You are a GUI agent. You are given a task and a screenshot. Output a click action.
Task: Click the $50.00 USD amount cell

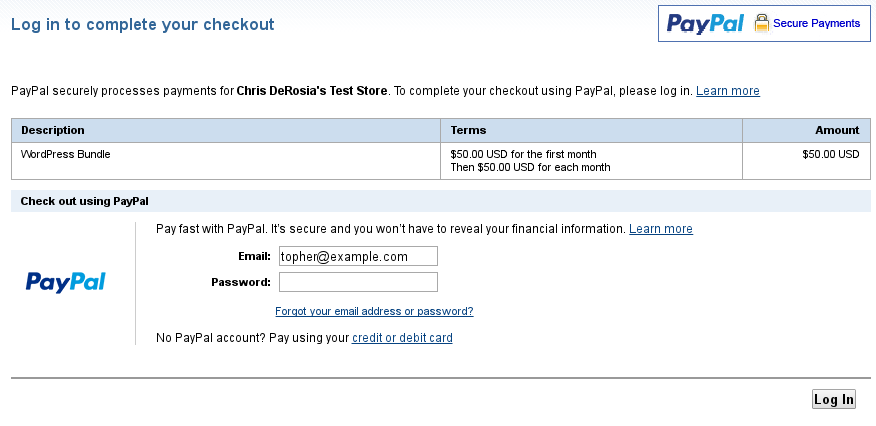[x=830, y=155]
